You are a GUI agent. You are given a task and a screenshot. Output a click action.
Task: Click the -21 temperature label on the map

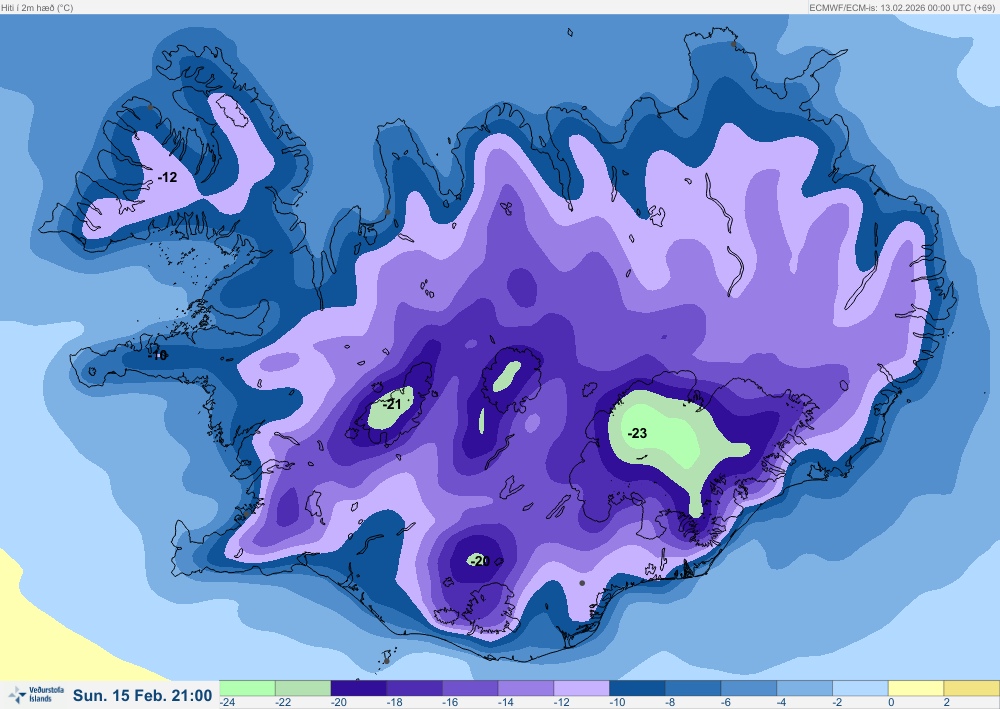[392, 404]
